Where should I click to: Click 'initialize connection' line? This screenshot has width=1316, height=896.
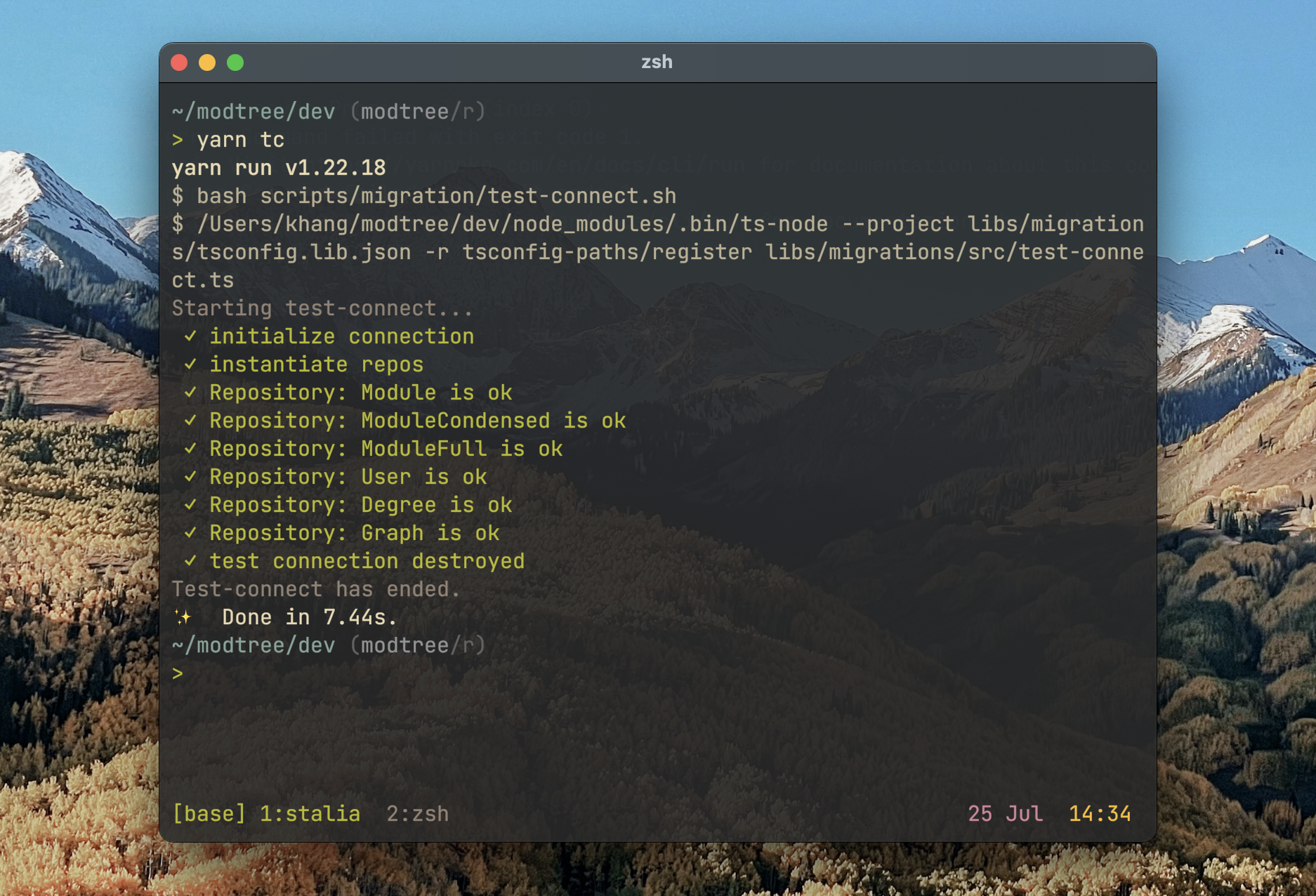click(341, 336)
